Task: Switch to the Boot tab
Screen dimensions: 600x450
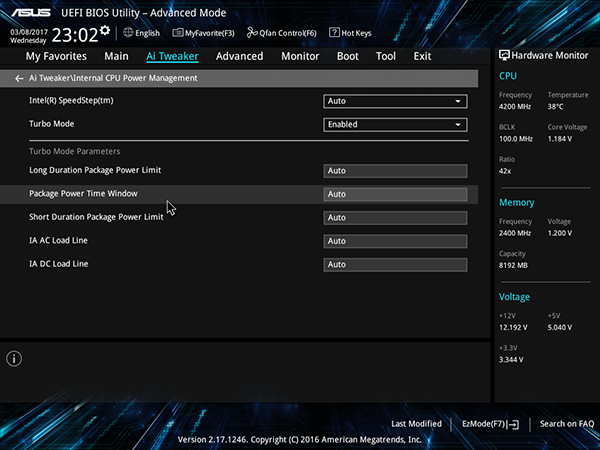Action: tap(348, 56)
